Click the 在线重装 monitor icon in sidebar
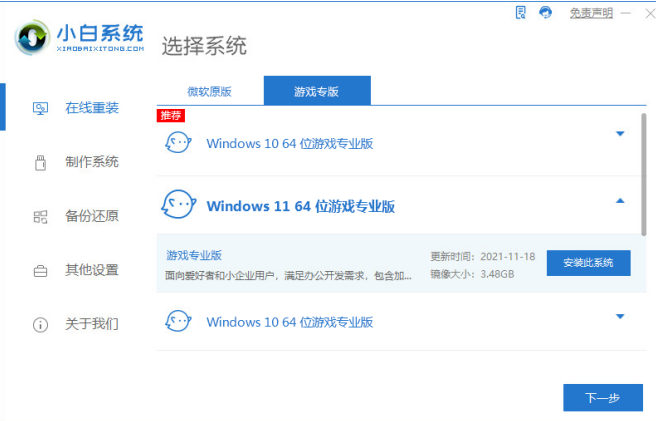Screen dimensions: 656x421 [40, 109]
